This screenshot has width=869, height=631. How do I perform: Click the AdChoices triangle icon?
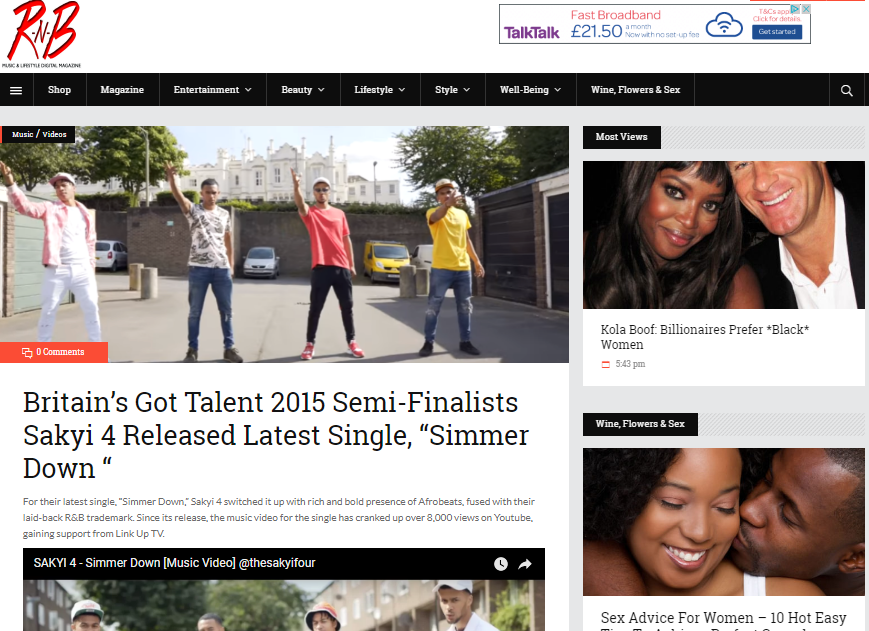click(x=795, y=9)
